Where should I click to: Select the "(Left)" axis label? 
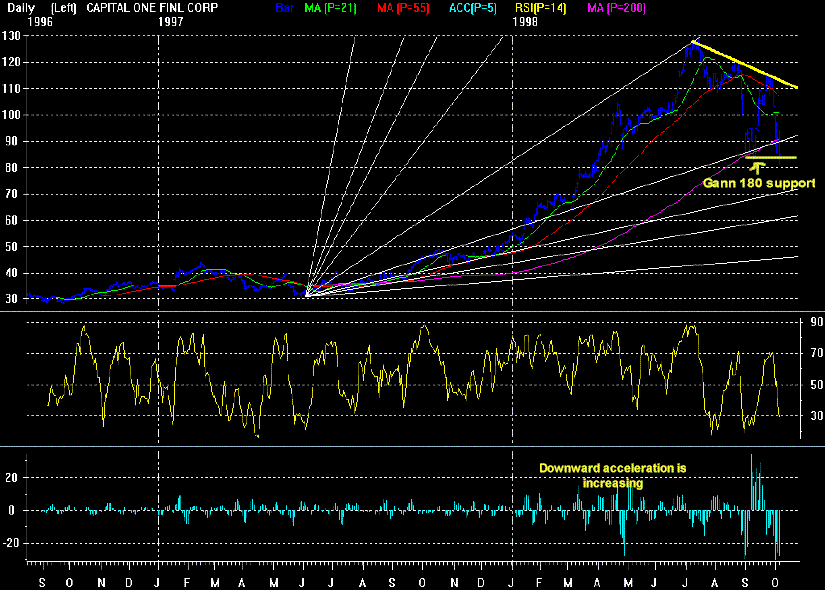[x=64, y=8]
